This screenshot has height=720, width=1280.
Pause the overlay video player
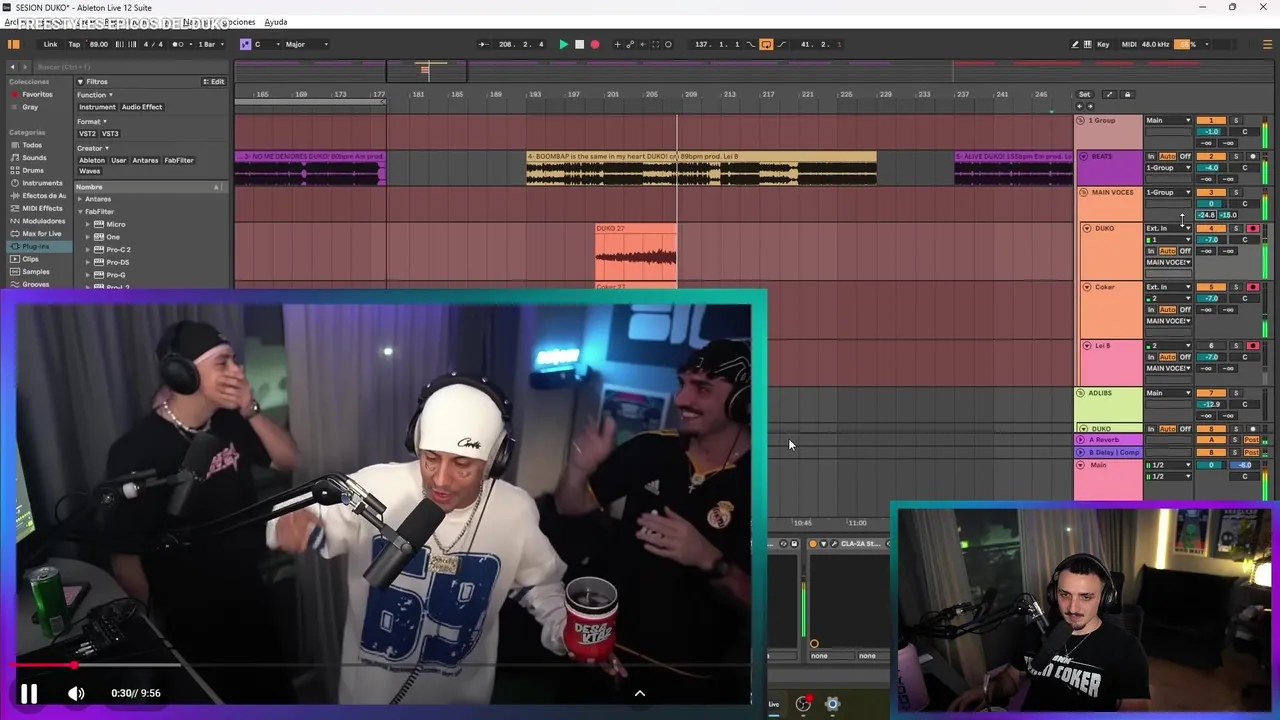tap(29, 693)
